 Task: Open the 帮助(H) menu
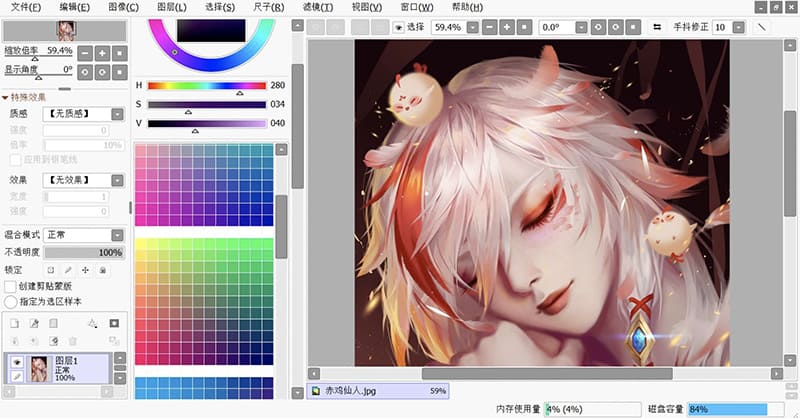pos(467,7)
